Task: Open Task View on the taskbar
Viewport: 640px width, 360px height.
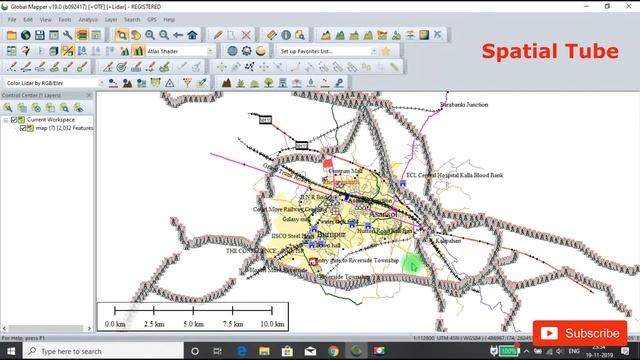Action: pyautogui.click(x=217, y=351)
